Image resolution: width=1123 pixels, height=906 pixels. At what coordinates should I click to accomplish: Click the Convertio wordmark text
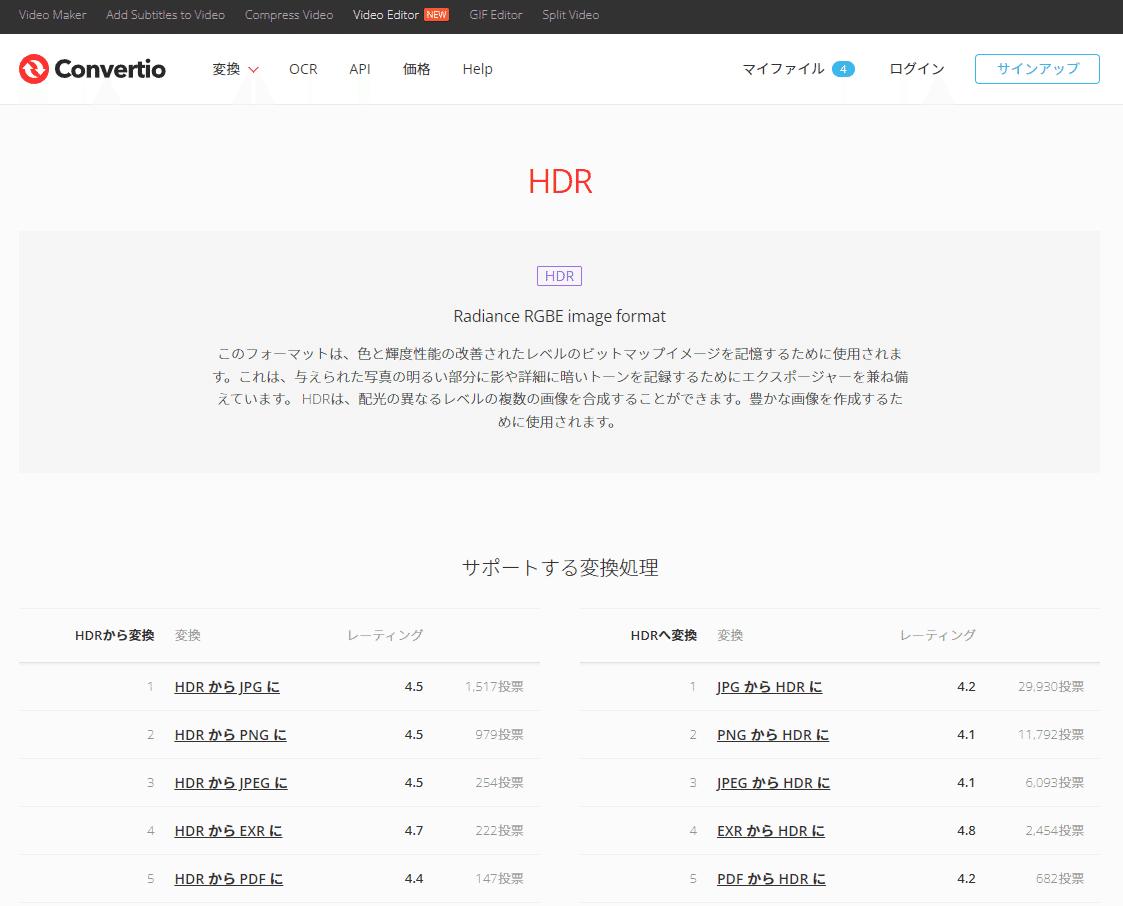pos(110,69)
